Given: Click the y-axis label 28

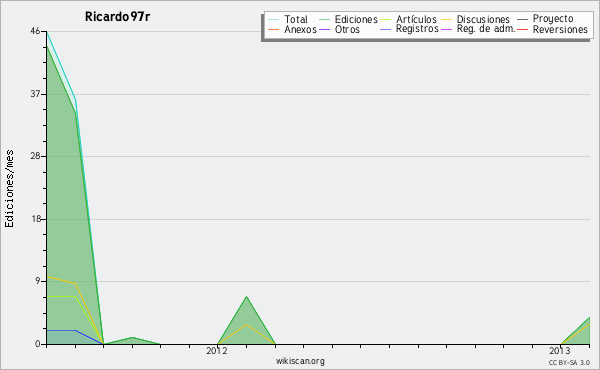Looking at the screenshot, I should pos(35,156).
